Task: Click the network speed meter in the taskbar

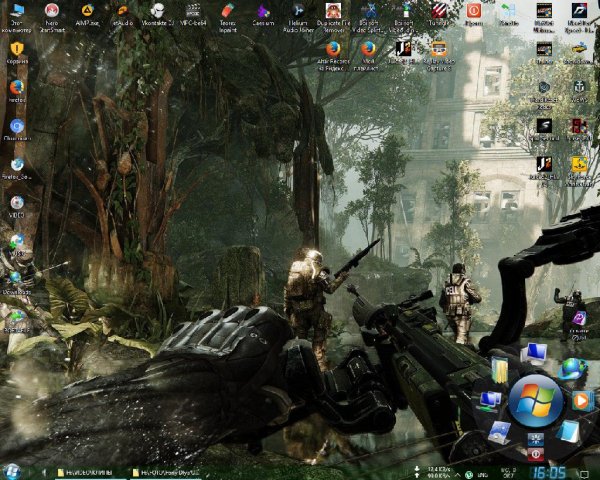Action: 432,472
